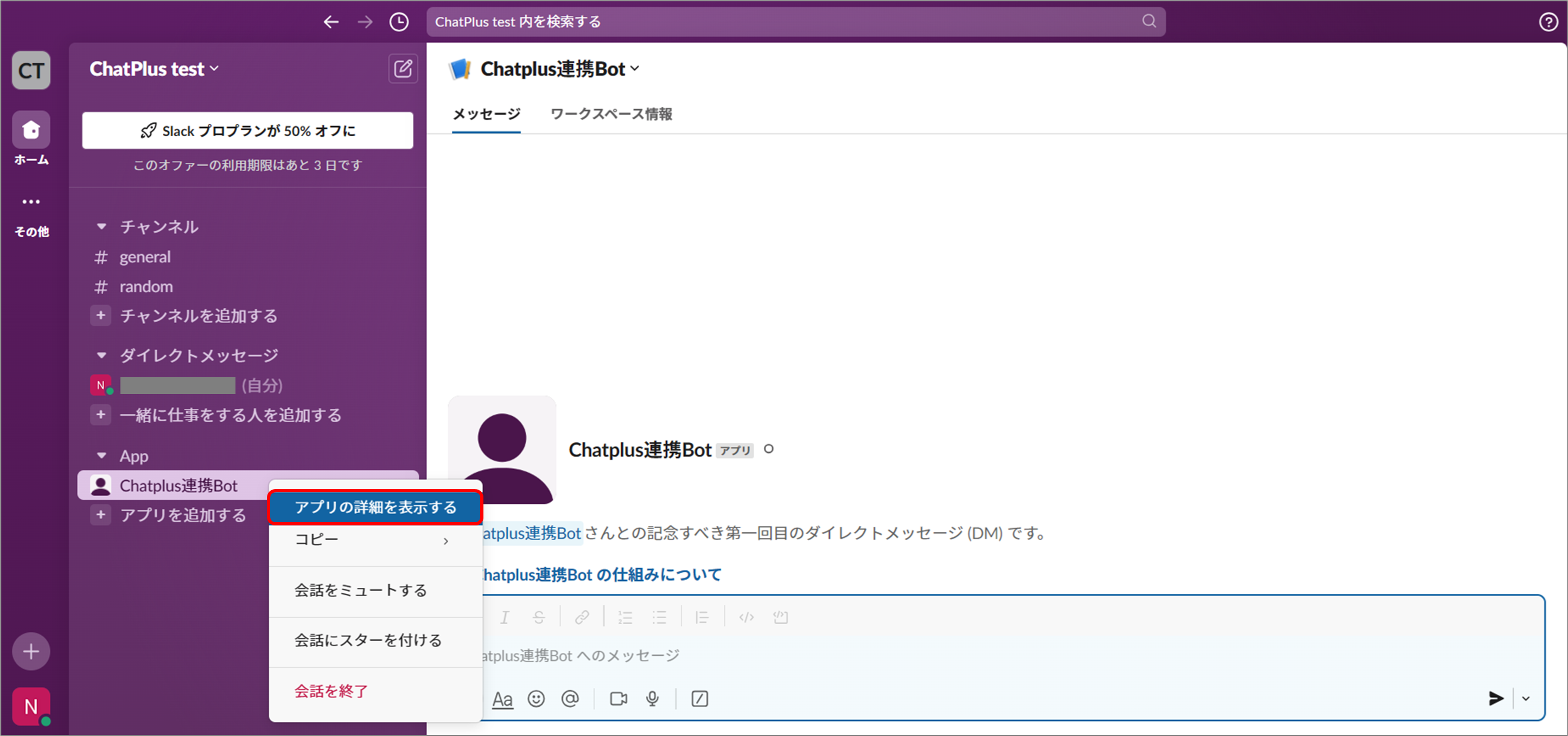Image resolution: width=1568 pixels, height=736 pixels.
Task: Click the new message compose icon
Action: tap(403, 68)
